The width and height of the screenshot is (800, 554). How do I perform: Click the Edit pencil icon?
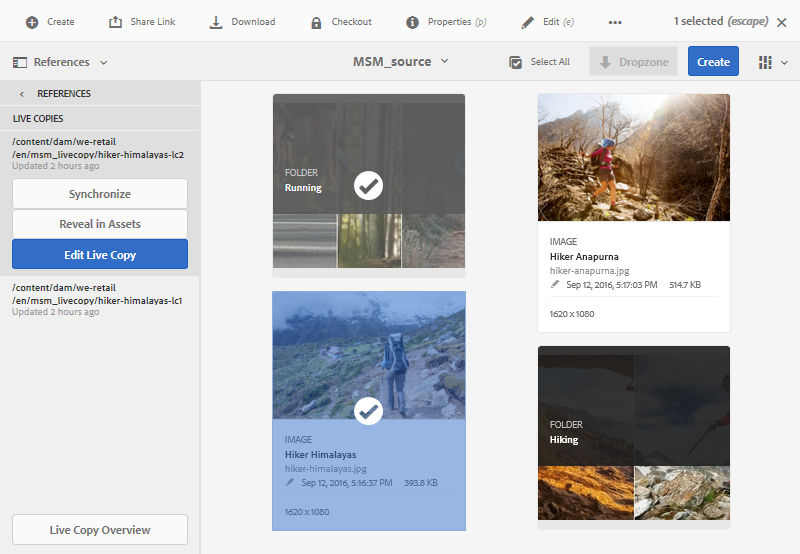(x=527, y=22)
